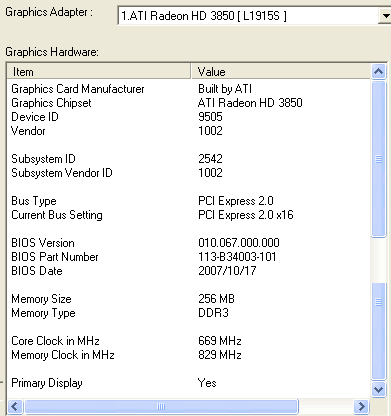
Task: Select the Device ID row
Action: (188, 117)
